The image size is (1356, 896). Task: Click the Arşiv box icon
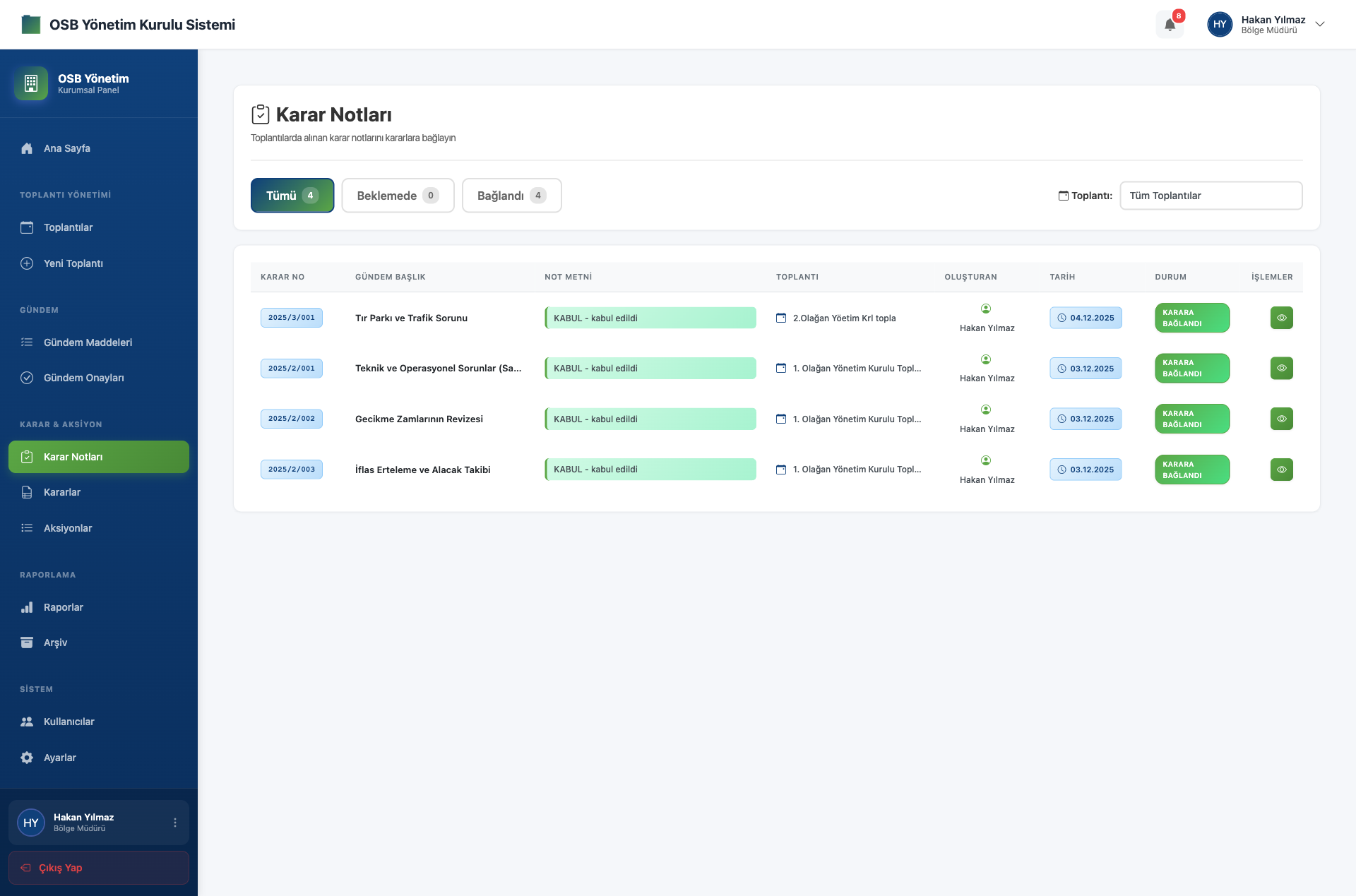click(x=27, y=643)
